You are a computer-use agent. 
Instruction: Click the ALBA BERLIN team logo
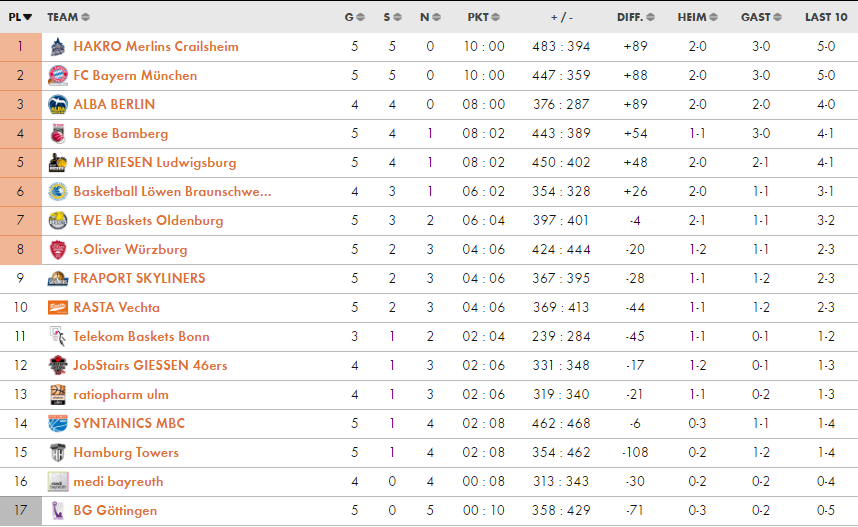point(57,104)
